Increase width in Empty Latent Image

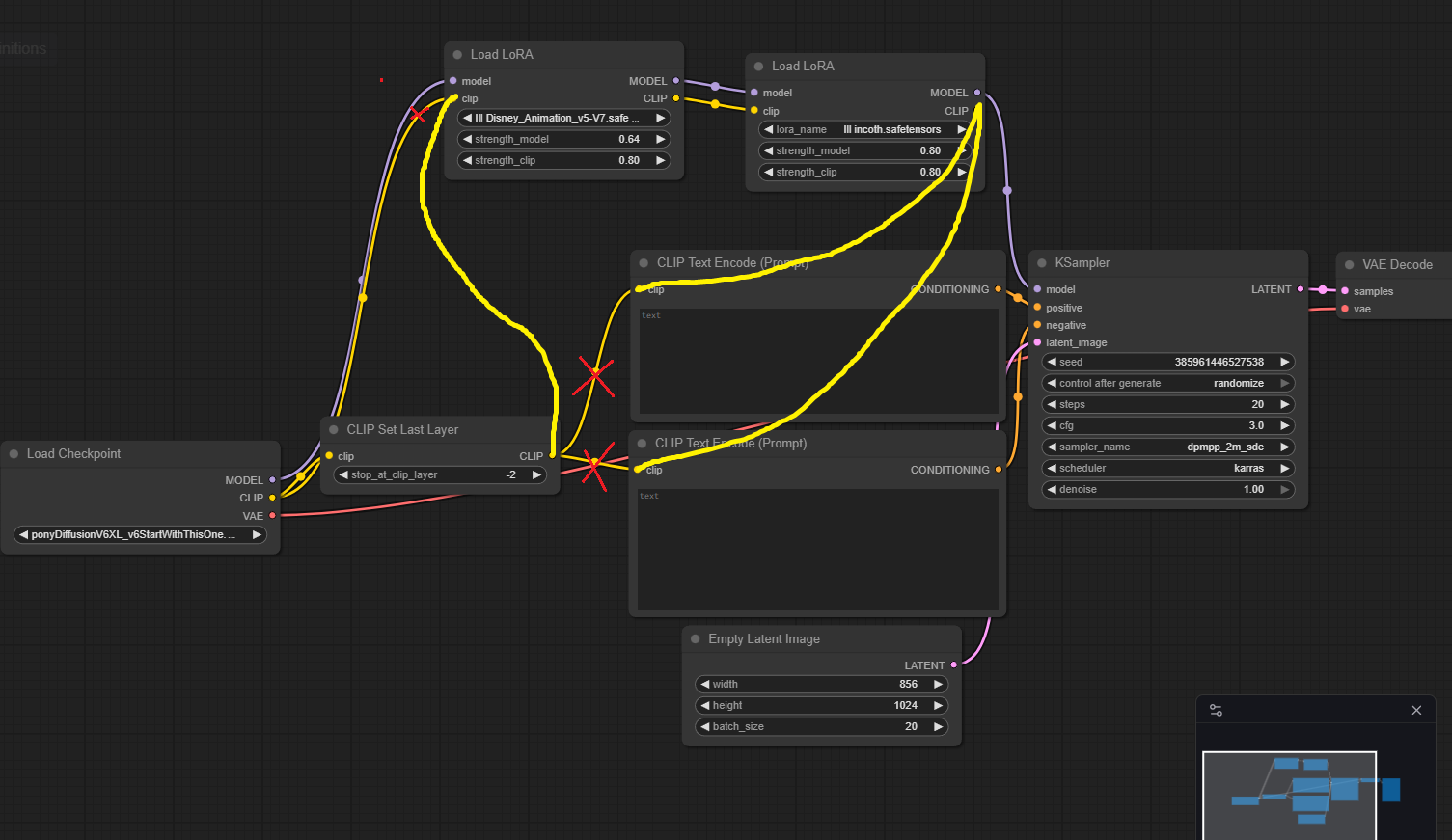938,685
